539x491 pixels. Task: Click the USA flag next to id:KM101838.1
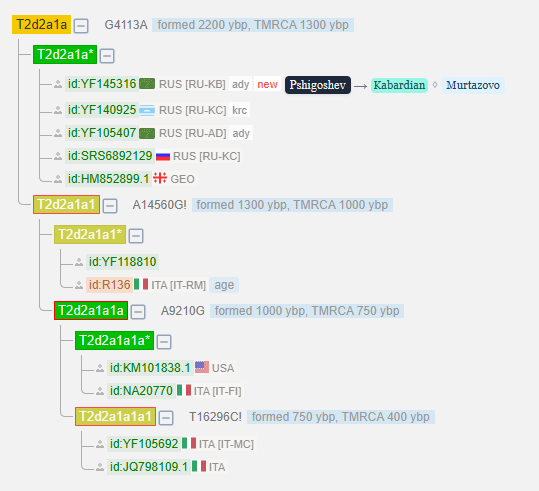[202, 367]
